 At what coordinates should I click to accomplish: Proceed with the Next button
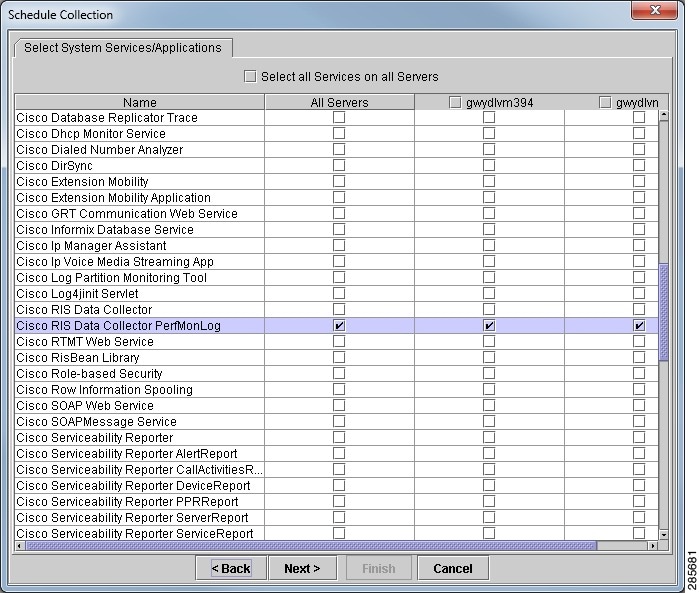[302, 568]
